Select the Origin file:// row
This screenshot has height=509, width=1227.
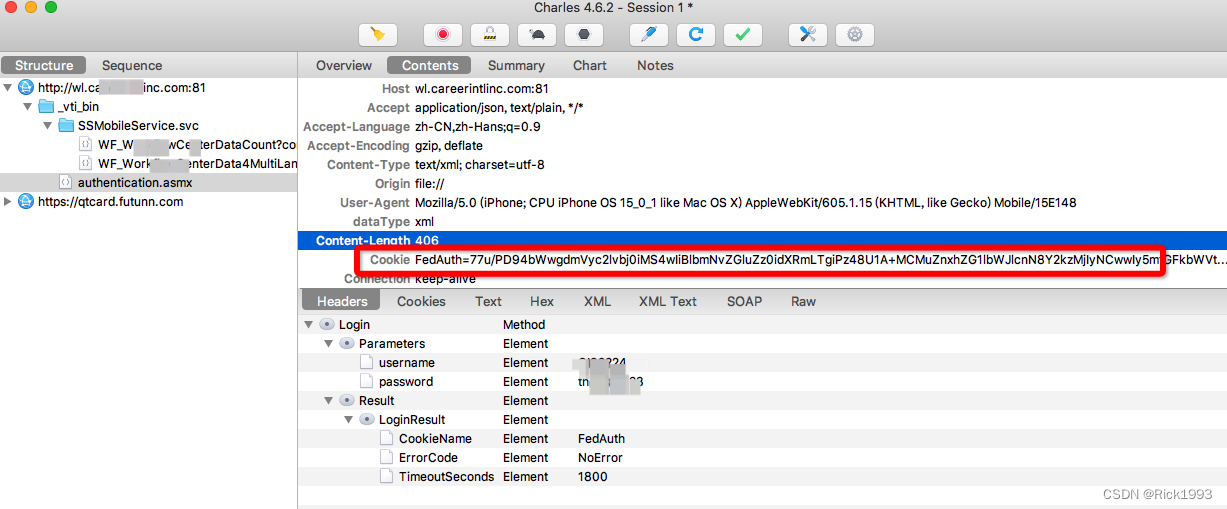pos(762,184)
